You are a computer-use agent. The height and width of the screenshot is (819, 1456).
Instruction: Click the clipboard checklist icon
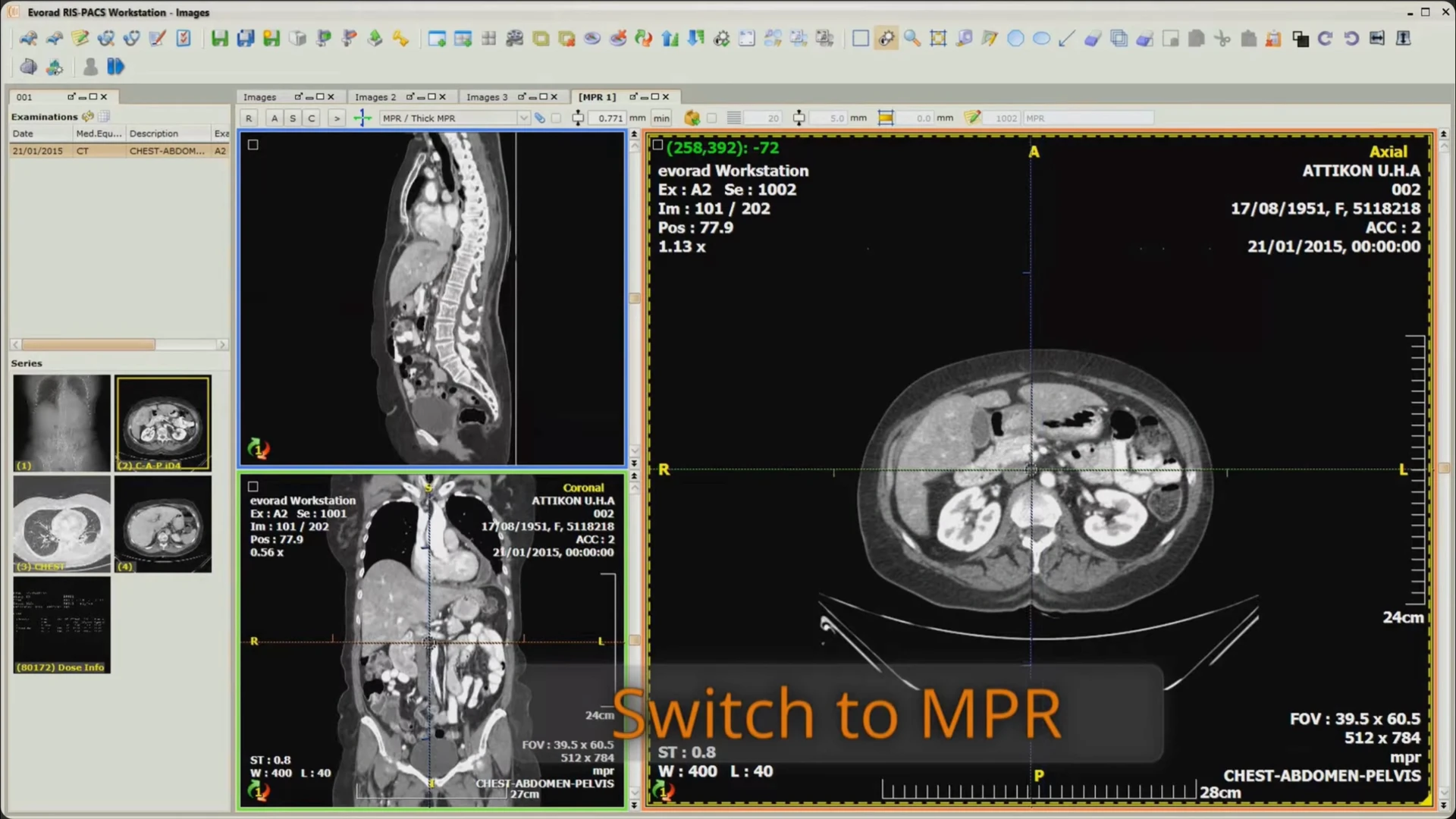pyautogui.click(x=184, y=39)
